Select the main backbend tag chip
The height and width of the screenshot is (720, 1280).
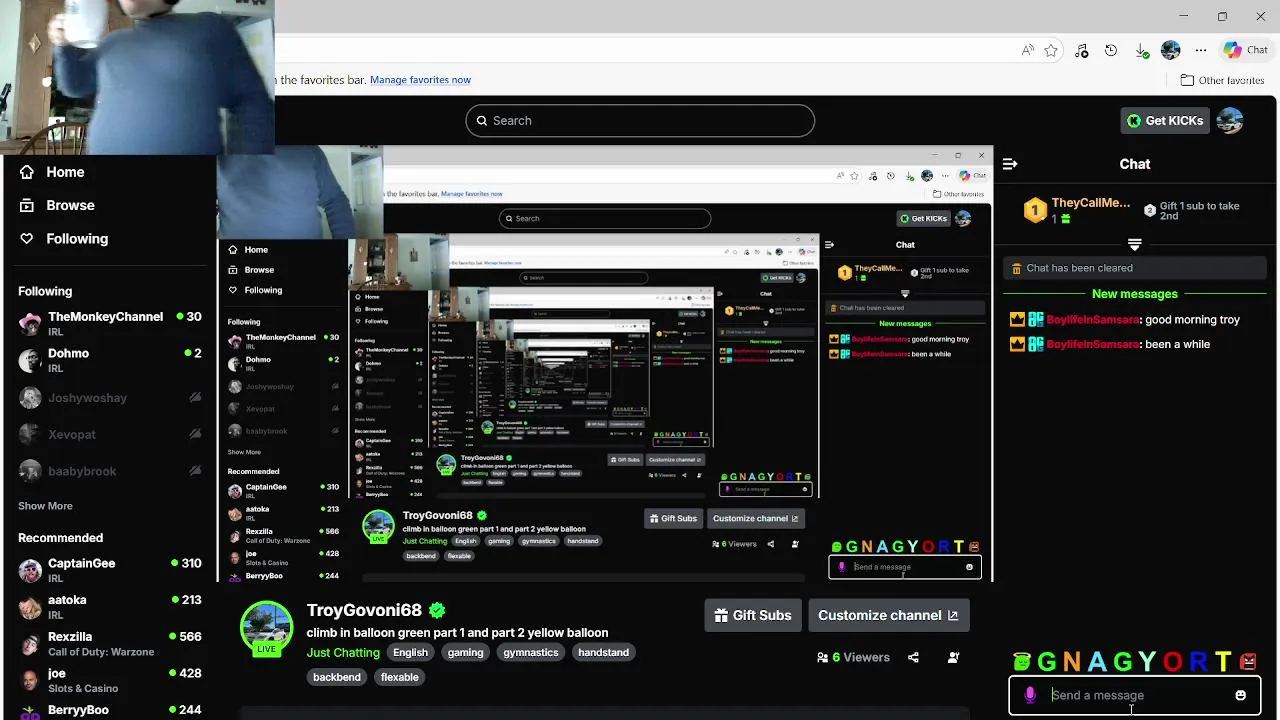[337, 677]
